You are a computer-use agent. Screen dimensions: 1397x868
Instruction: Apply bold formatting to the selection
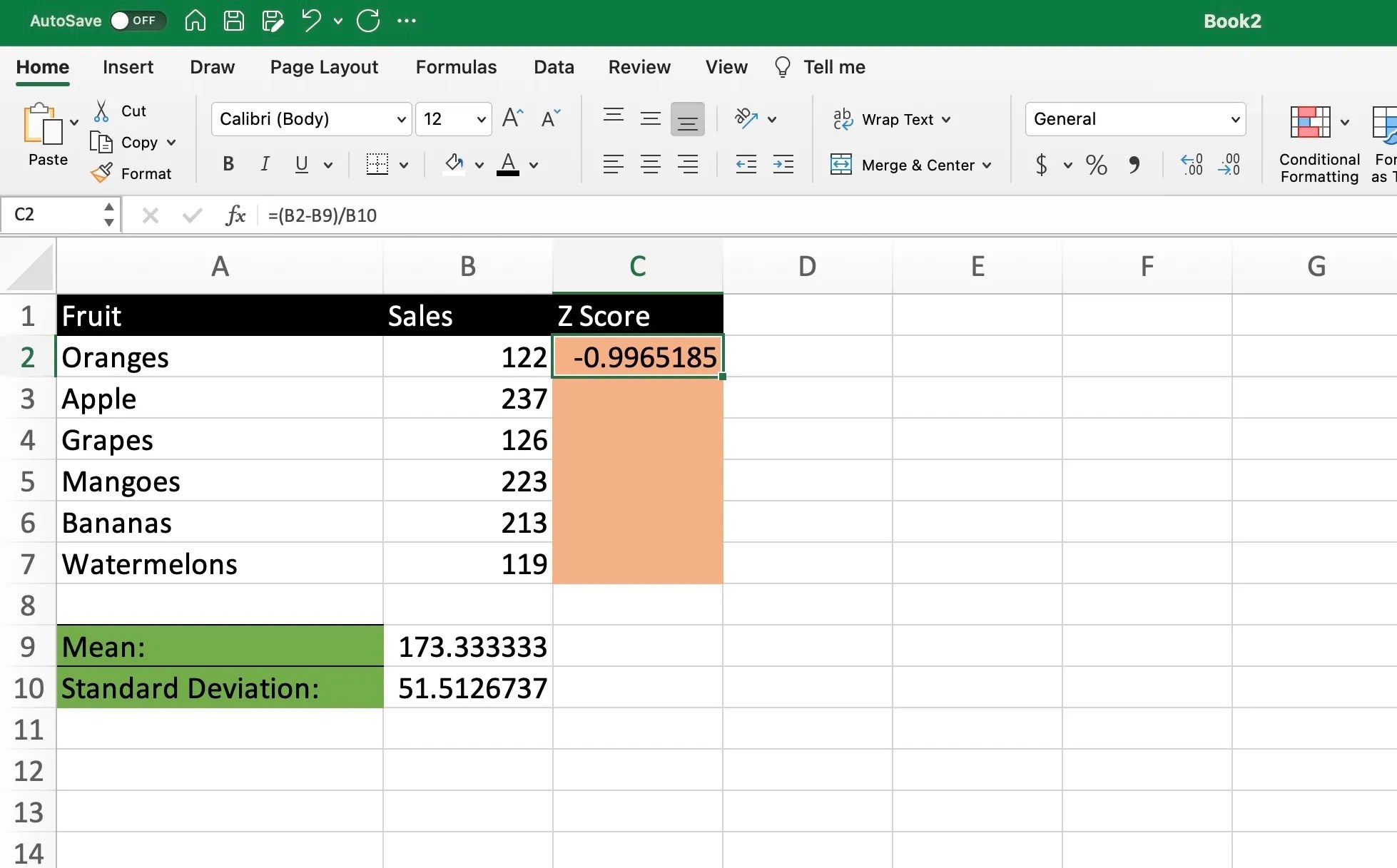[228, 164]
